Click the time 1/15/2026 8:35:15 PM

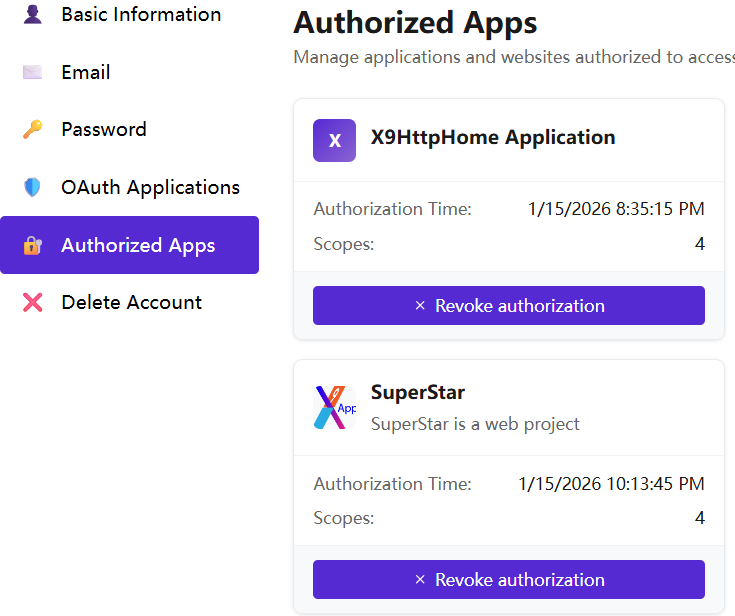(616, 209)
